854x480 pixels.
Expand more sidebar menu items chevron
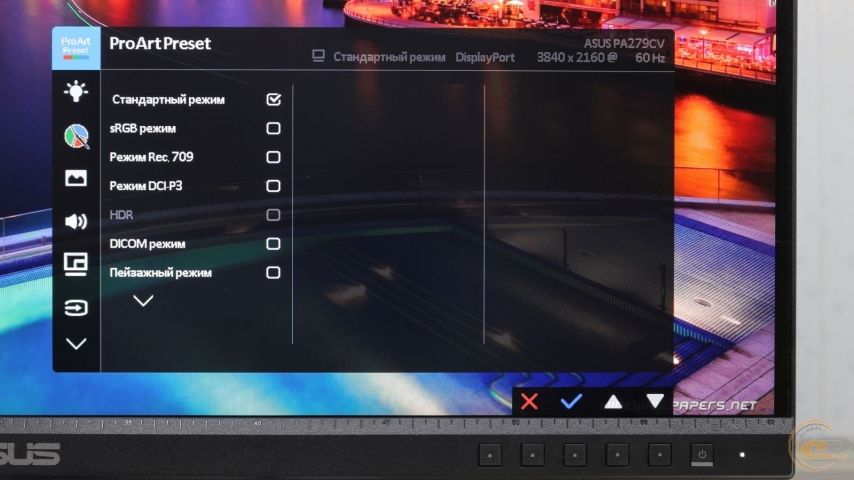click(x=76, y=344)
